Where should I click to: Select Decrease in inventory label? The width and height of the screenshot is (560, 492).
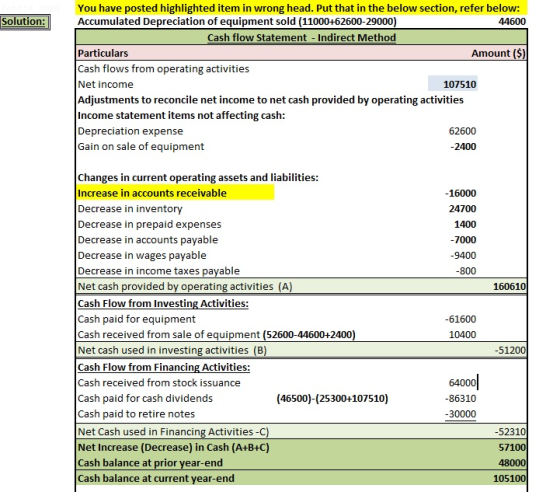(130, 209)
